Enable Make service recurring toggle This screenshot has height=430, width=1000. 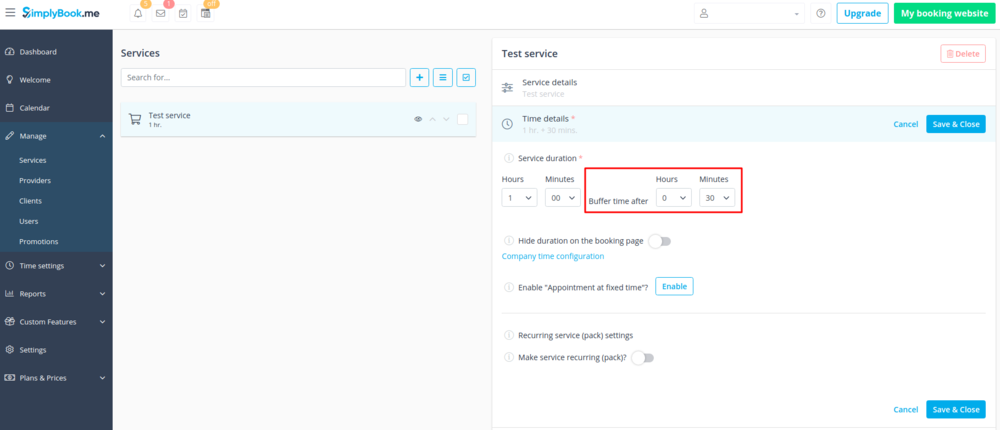[642, 357]
